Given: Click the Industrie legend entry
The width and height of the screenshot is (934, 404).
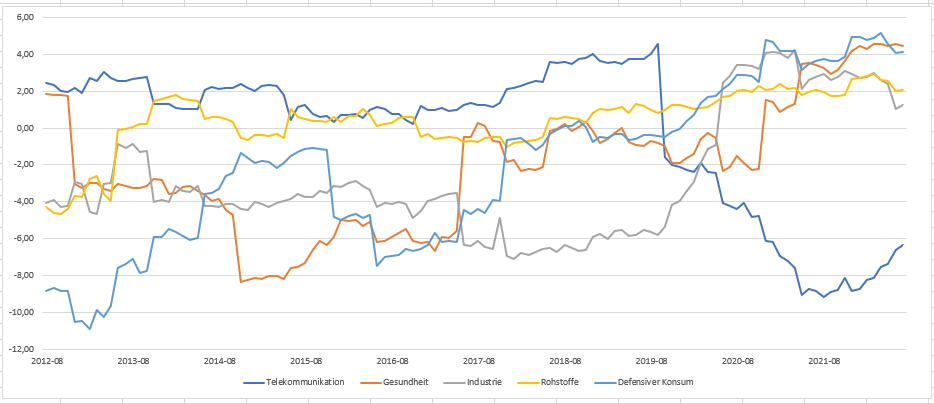Looking at the screenshot, I should (487, 382).
